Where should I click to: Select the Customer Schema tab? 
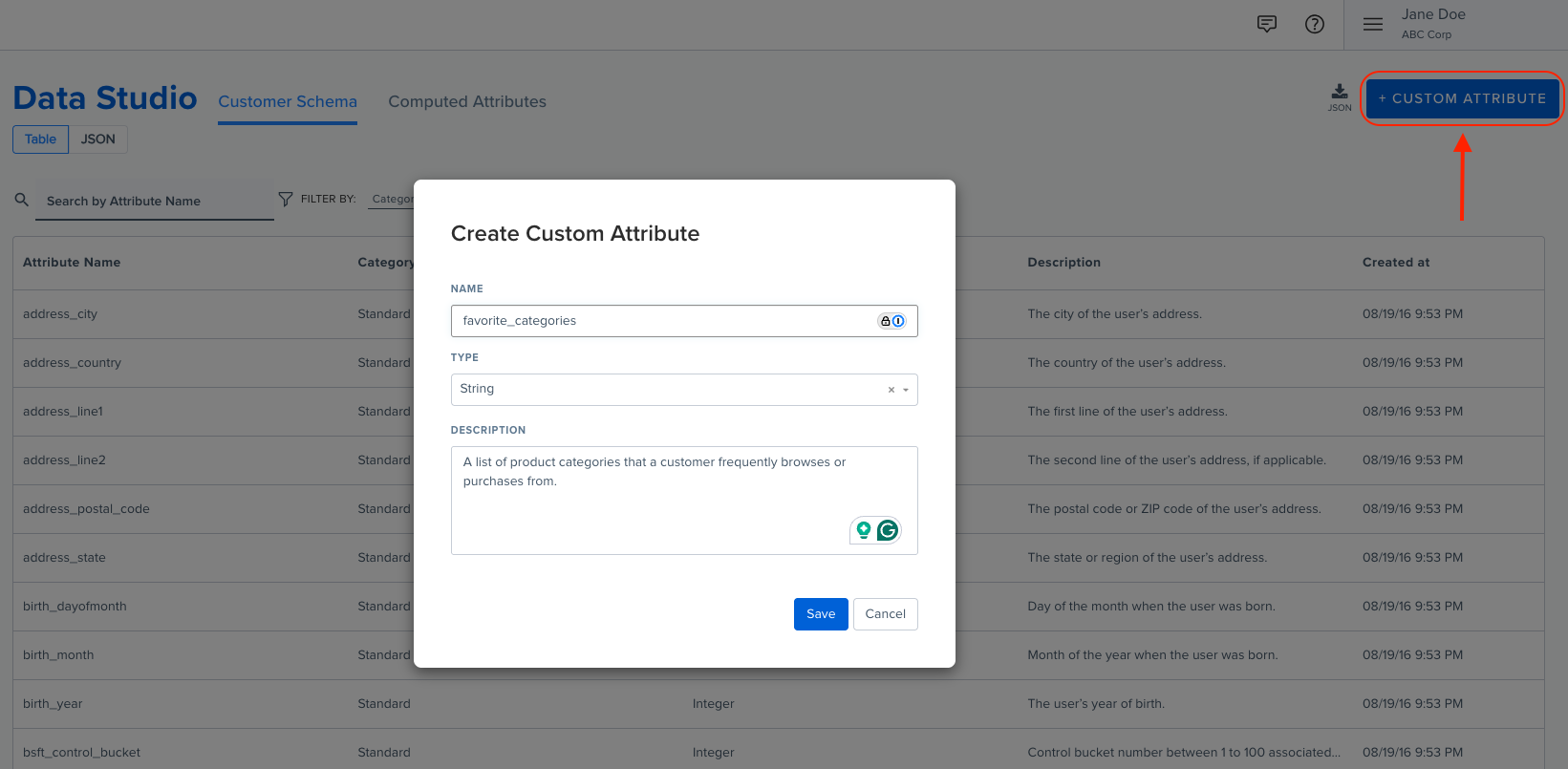288,102
